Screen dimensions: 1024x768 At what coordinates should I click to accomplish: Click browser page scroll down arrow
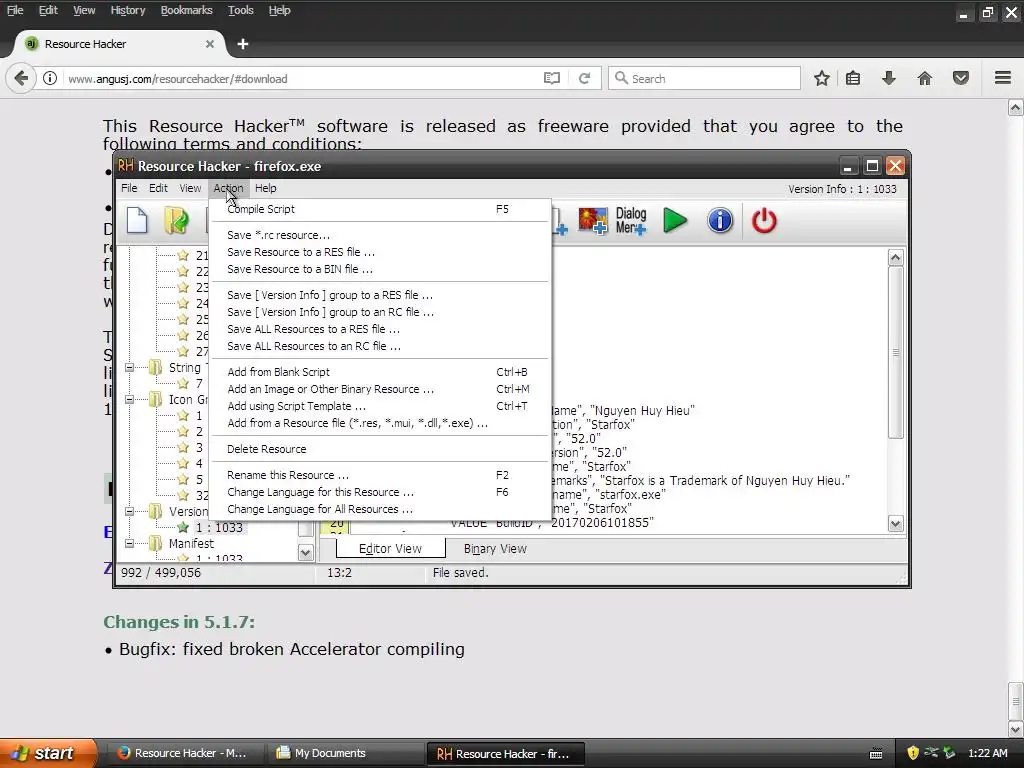pyautogui.click(x=1016, y=729)
